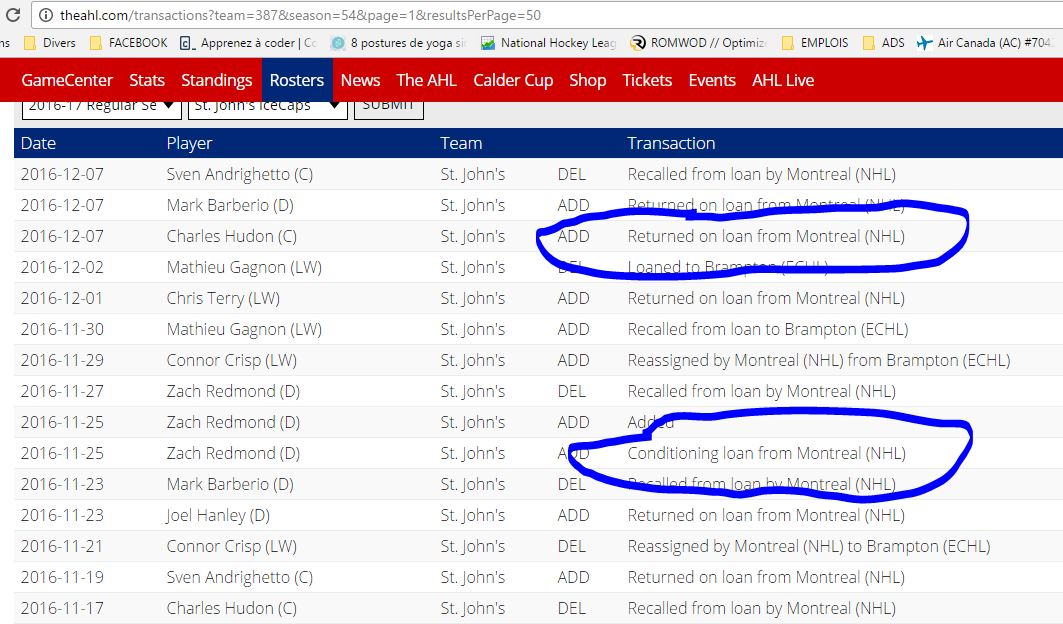Image resolution: width=1063 pixels, height=624 pixels.
Task: Click the date 2016-11-19
Action: tap(62, 577)
